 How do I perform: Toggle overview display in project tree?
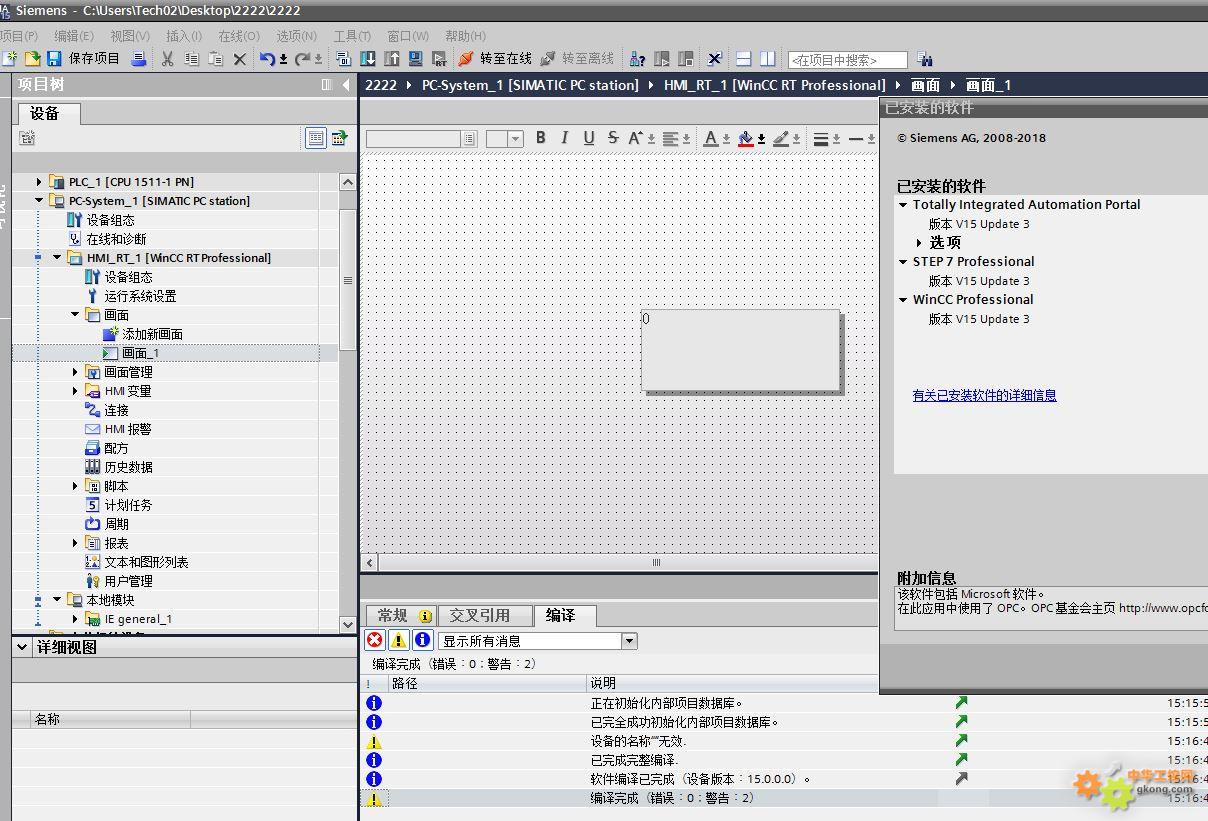(x=315, y=138)
